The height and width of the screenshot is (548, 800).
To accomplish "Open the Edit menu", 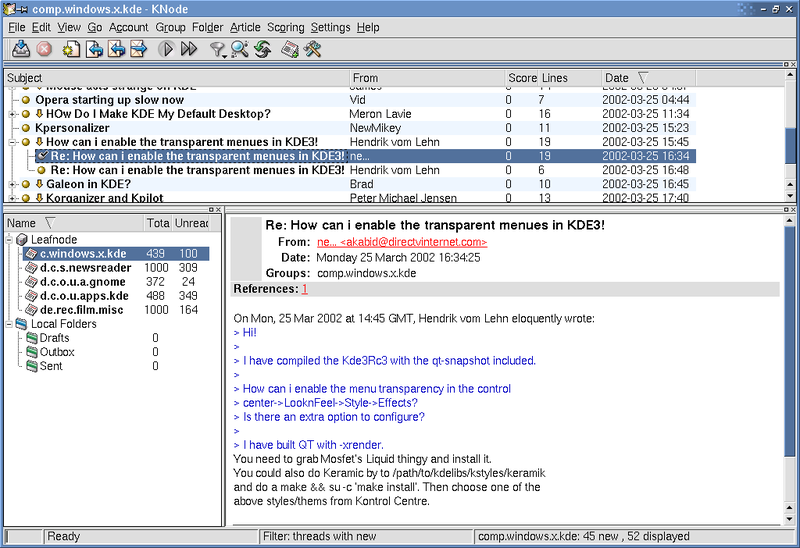I will [41, 28].
